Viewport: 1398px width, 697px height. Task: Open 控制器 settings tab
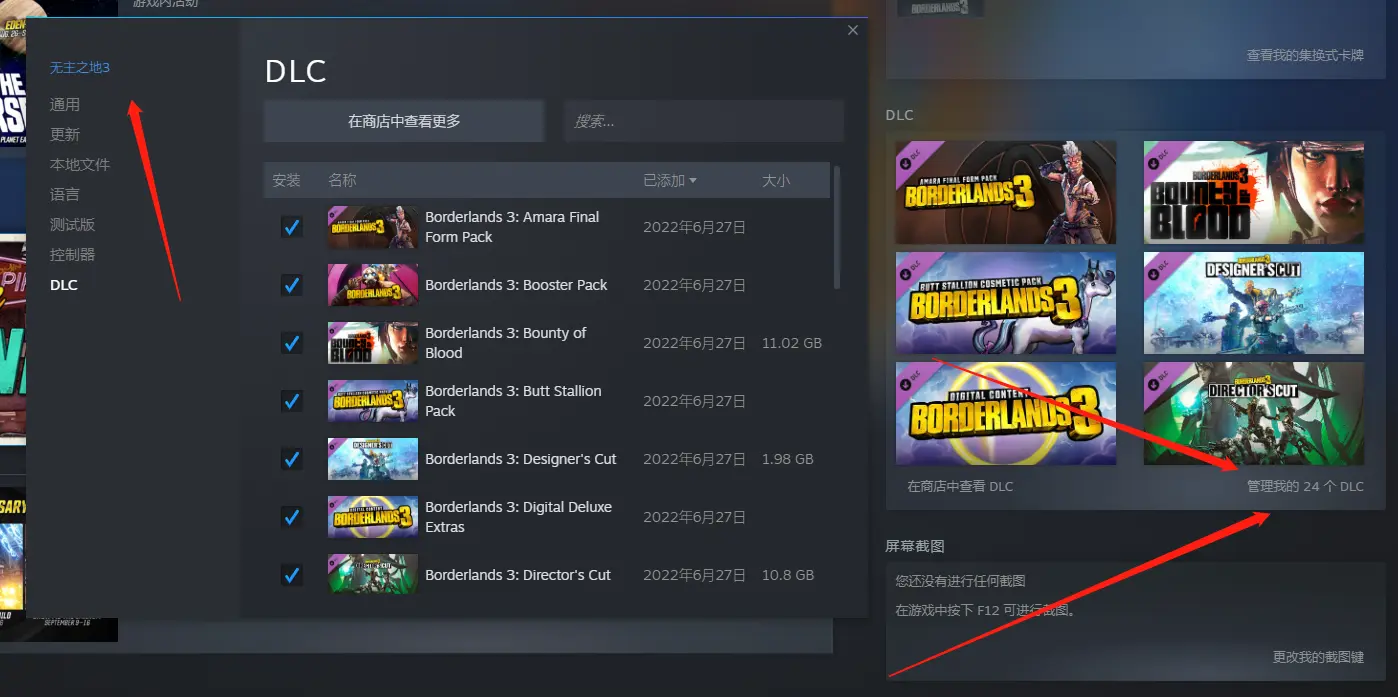[72, 255]
